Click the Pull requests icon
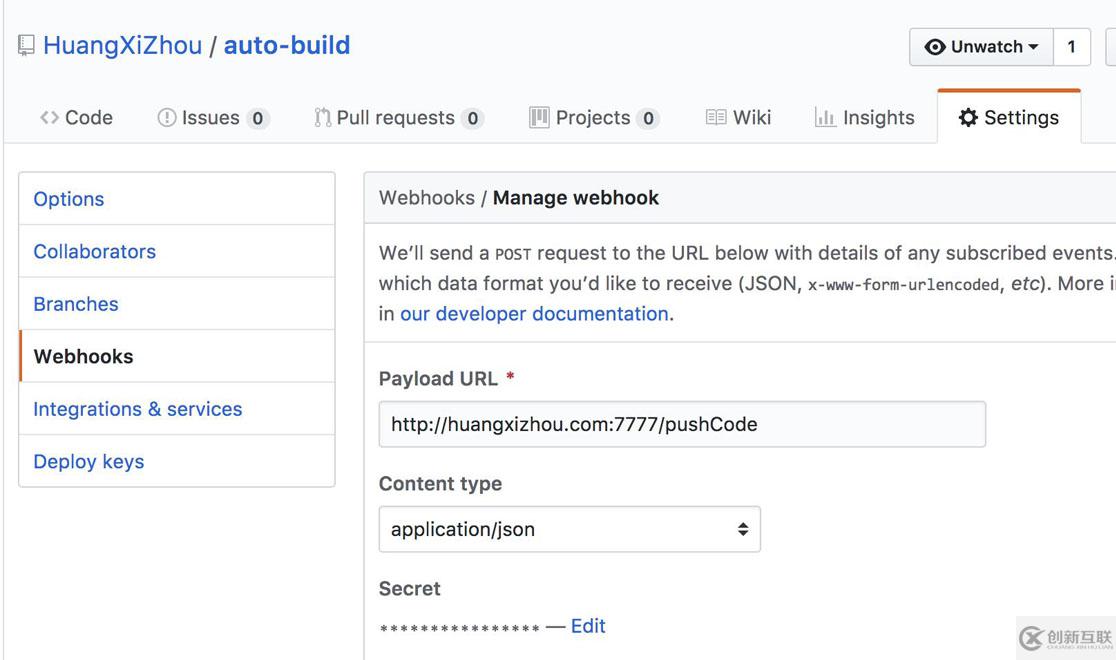Image resolution: width=1116 pixels, height=660 pixels. click(322, 118)
